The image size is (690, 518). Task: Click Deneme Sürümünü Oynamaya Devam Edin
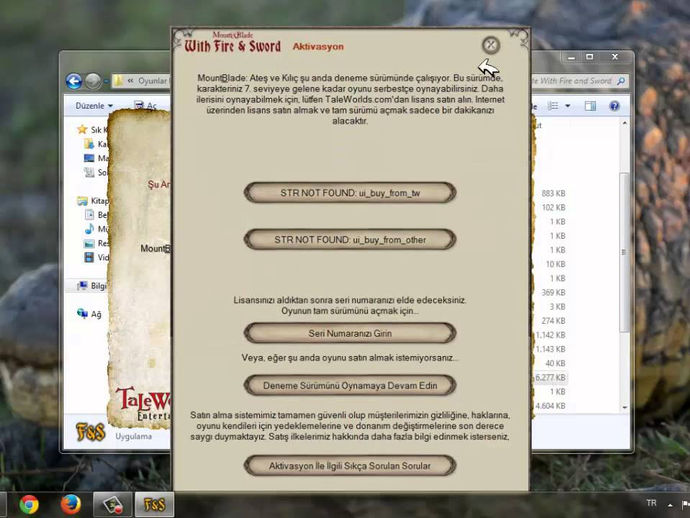[350, 386]
